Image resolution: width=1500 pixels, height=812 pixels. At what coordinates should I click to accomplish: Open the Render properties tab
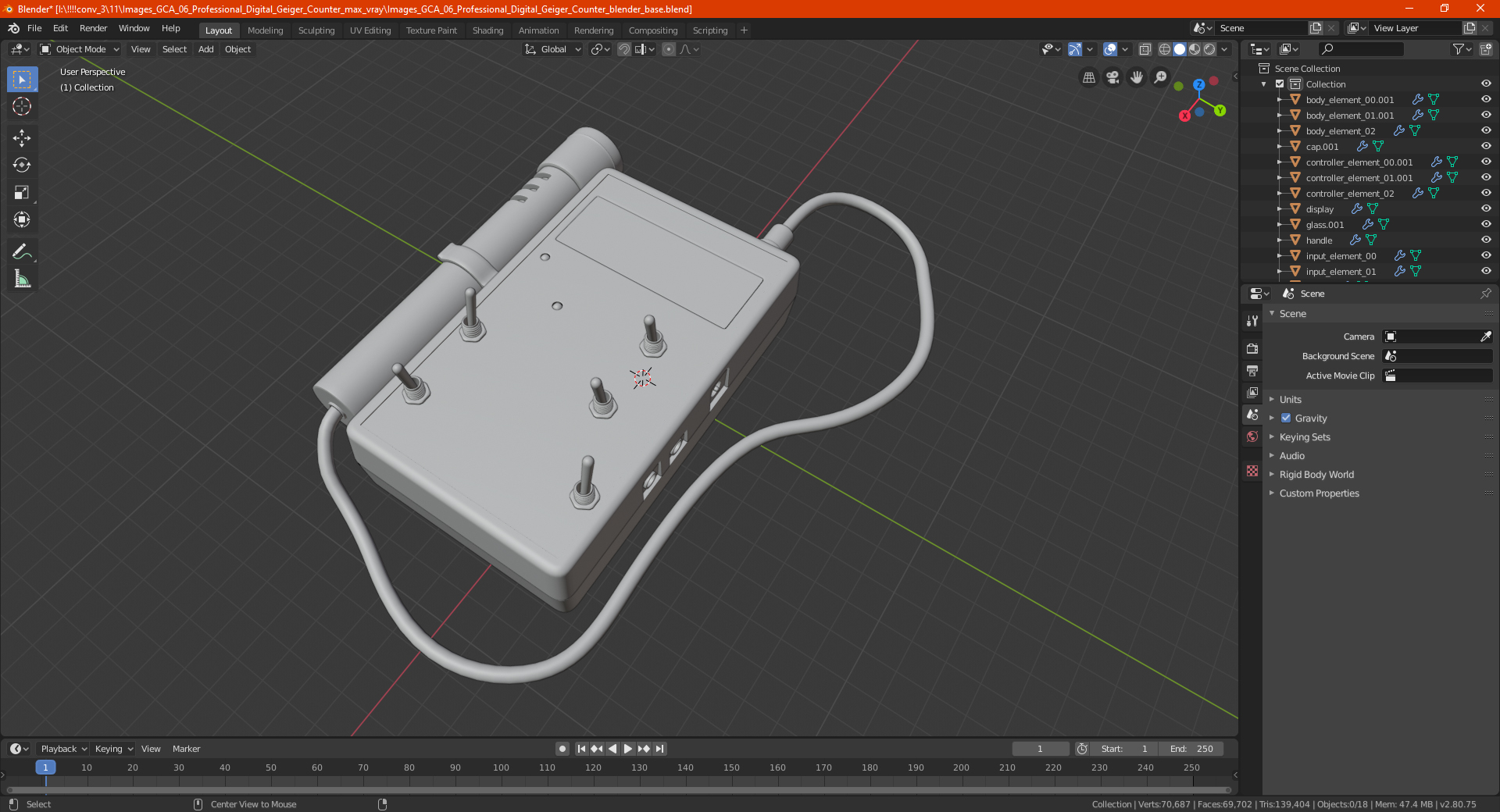coord(1252,348)
